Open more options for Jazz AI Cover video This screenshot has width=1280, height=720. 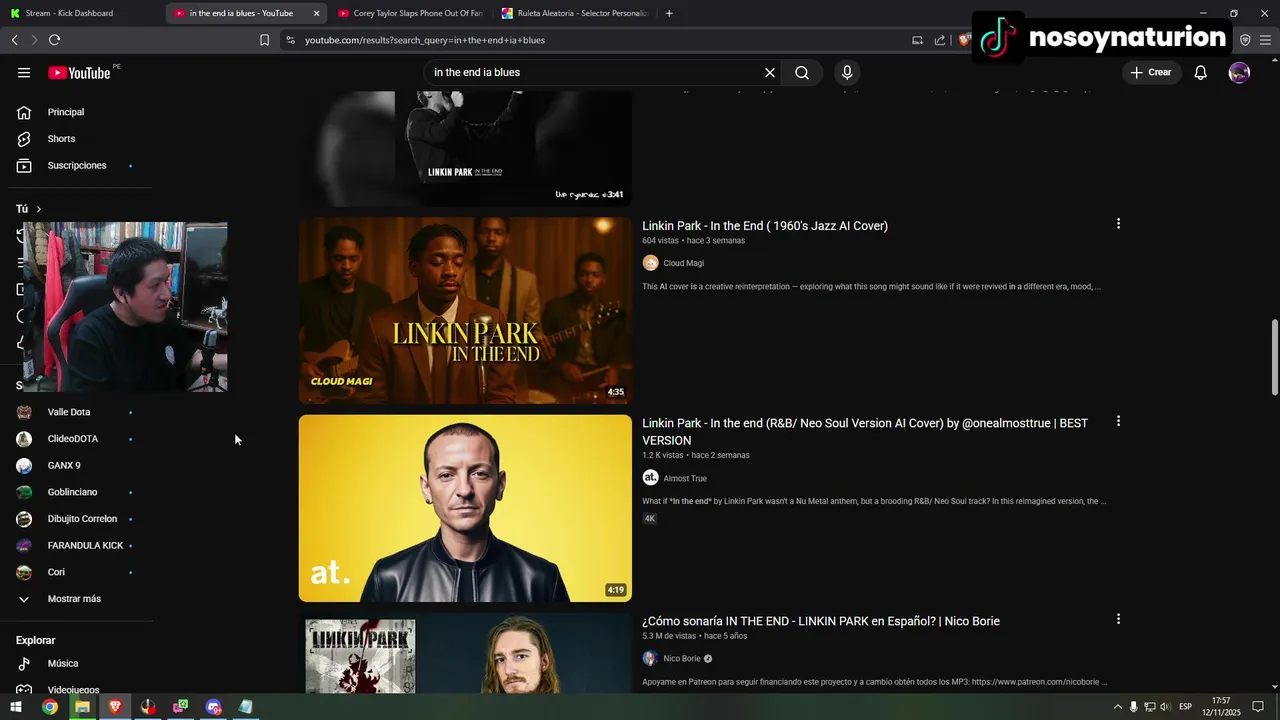coord(1118,224)
